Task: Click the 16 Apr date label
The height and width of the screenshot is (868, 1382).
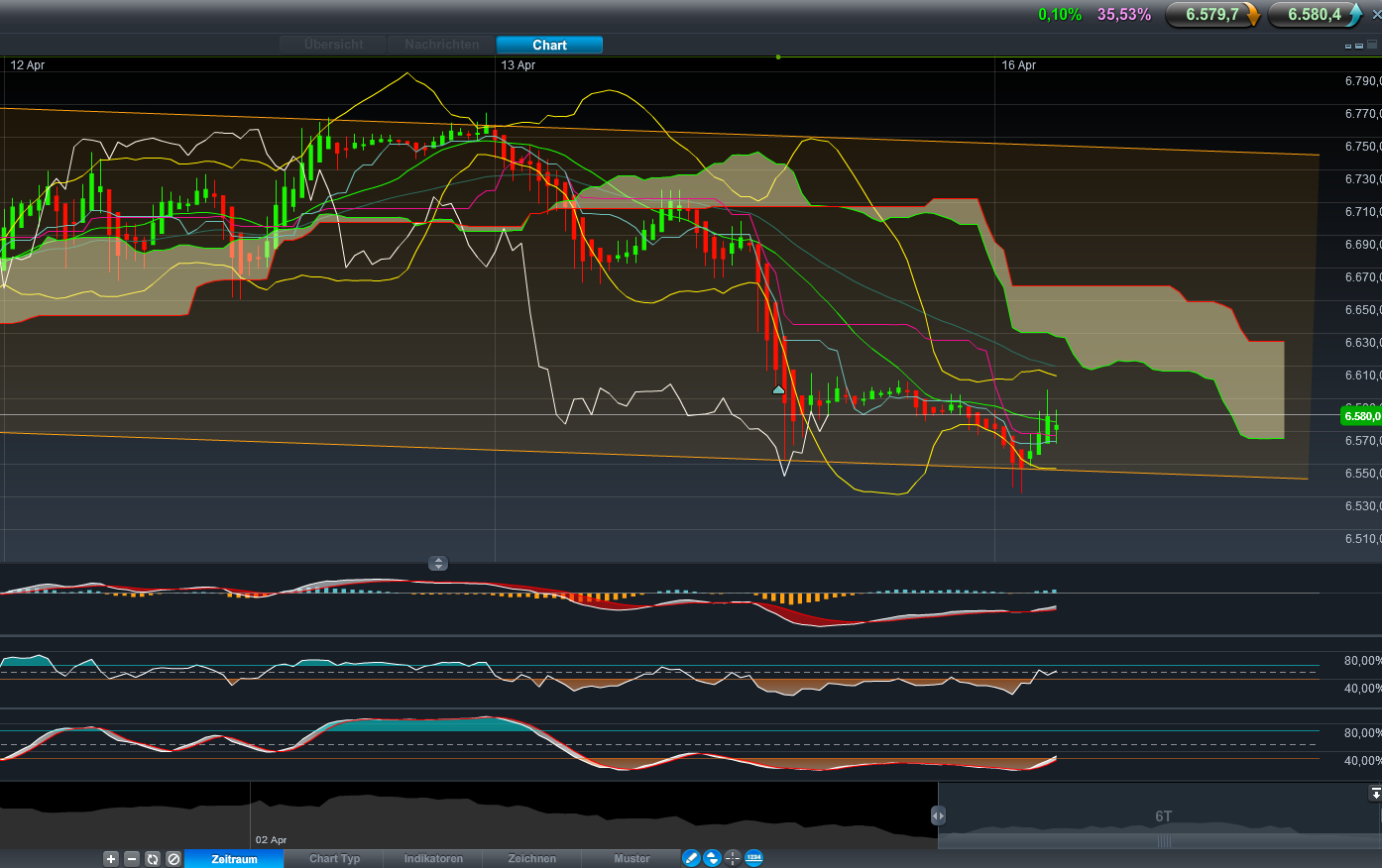Action: click(1019, 65)
